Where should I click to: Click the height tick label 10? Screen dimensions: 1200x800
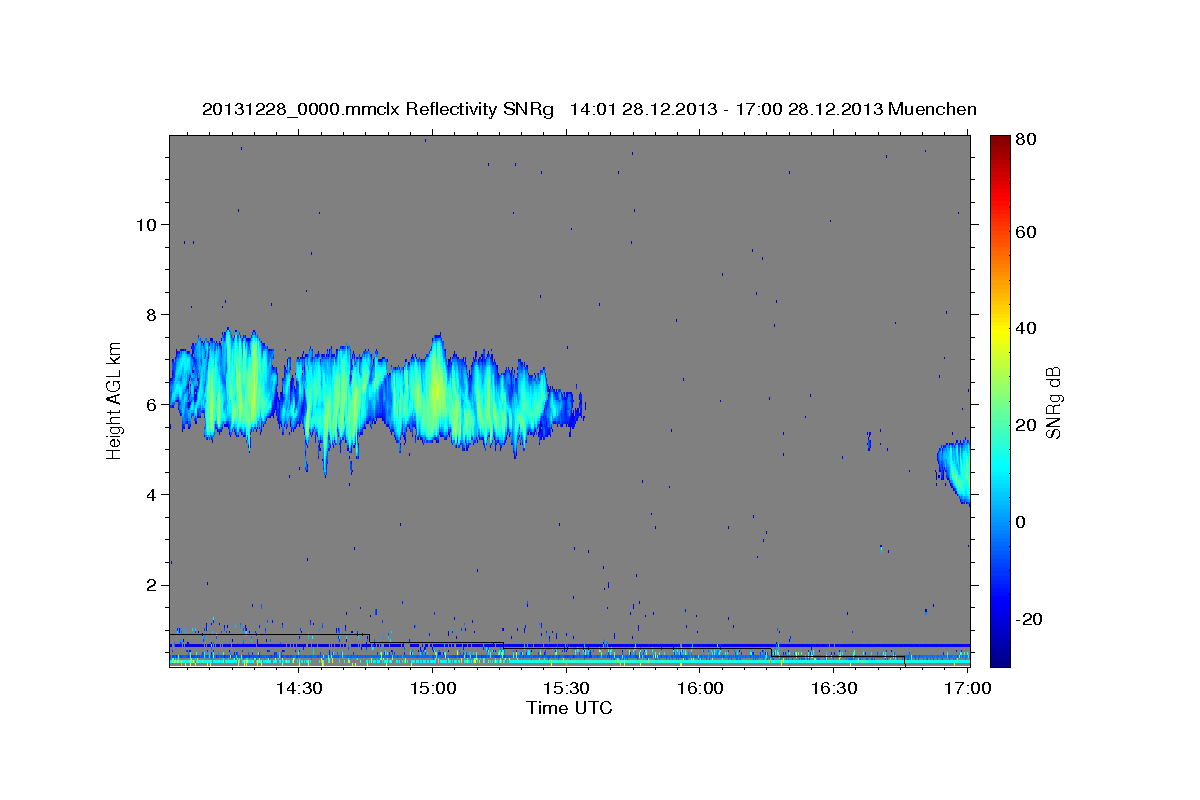[147, 224]
